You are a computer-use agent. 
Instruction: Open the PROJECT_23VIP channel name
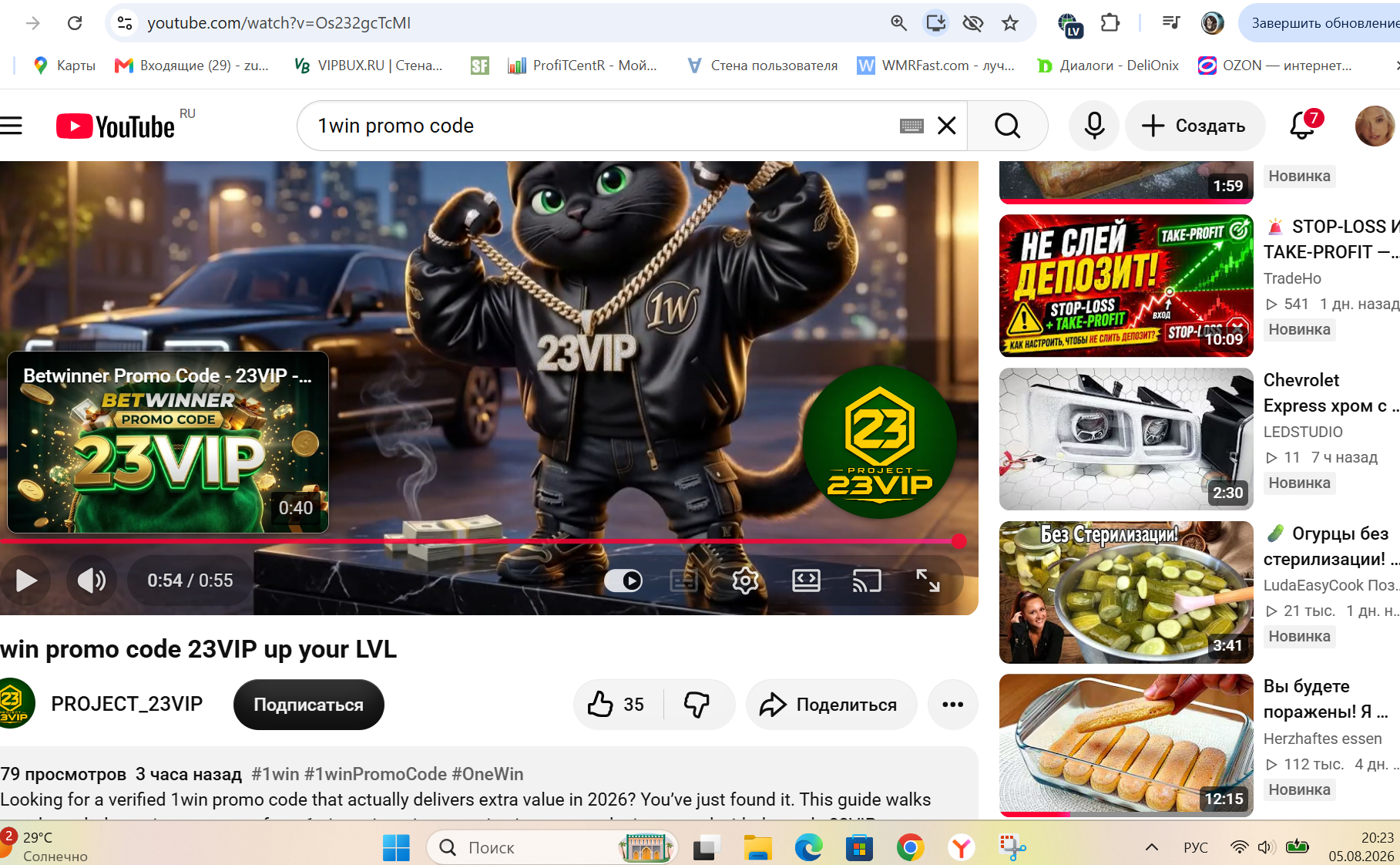click(x=127, y=704)
